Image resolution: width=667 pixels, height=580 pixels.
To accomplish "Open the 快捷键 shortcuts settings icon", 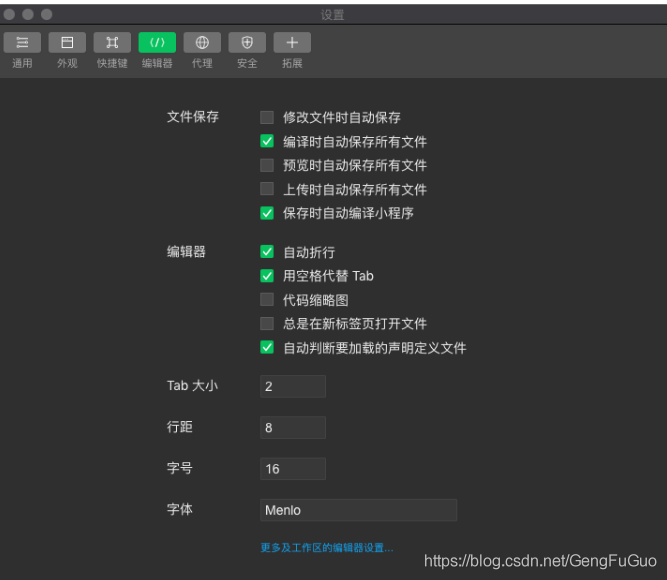I will (x=112, y=43).
